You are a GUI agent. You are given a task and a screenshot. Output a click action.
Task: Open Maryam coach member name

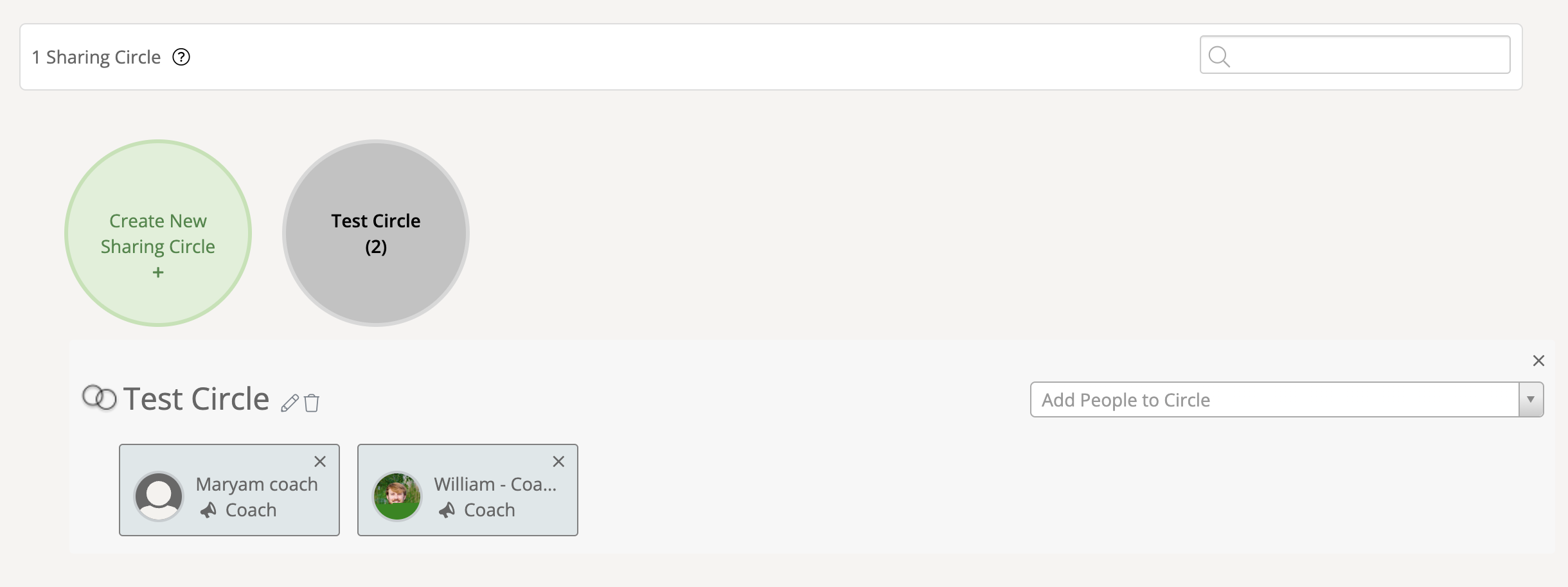click(256, 484)
